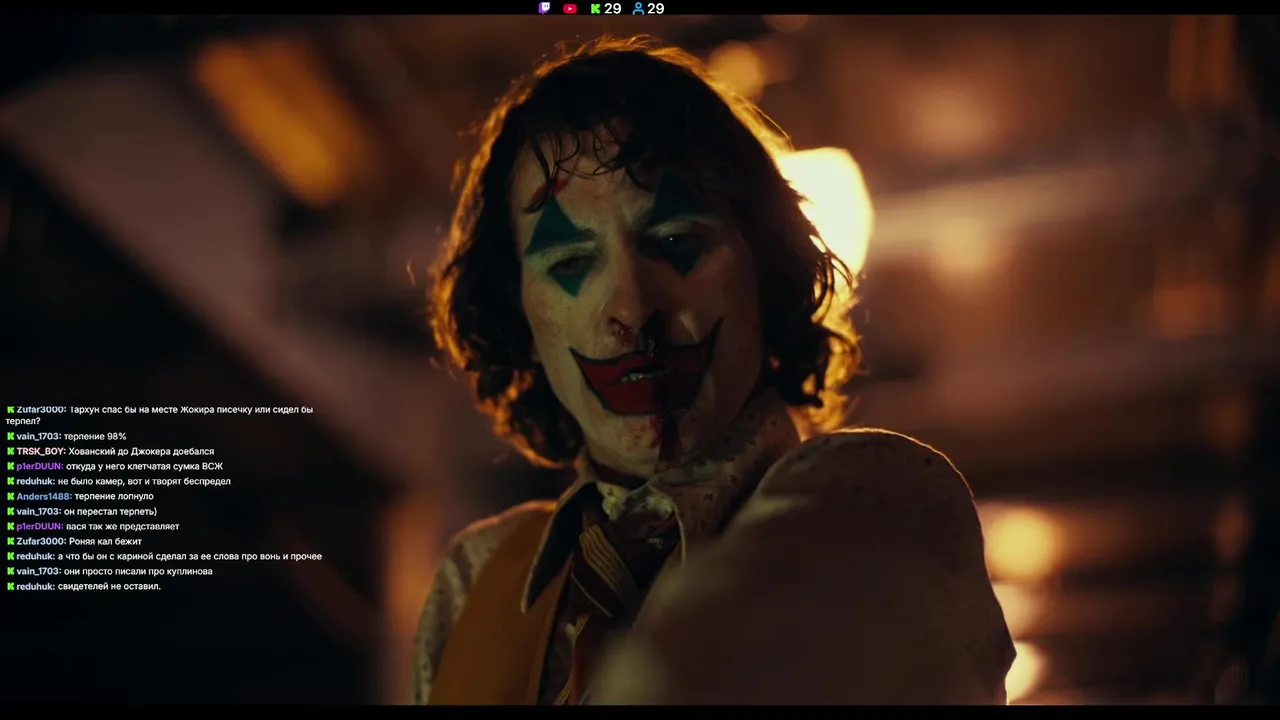
Task: Open username Anders1488 in chat
Action: pyautogui.click(x=44, y=496)
